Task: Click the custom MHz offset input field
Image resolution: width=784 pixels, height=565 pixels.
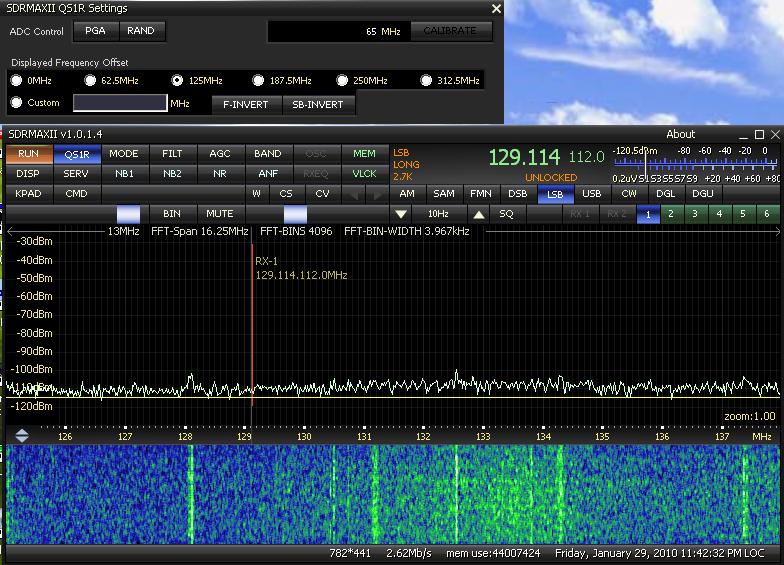Action: tap(120, 103)
